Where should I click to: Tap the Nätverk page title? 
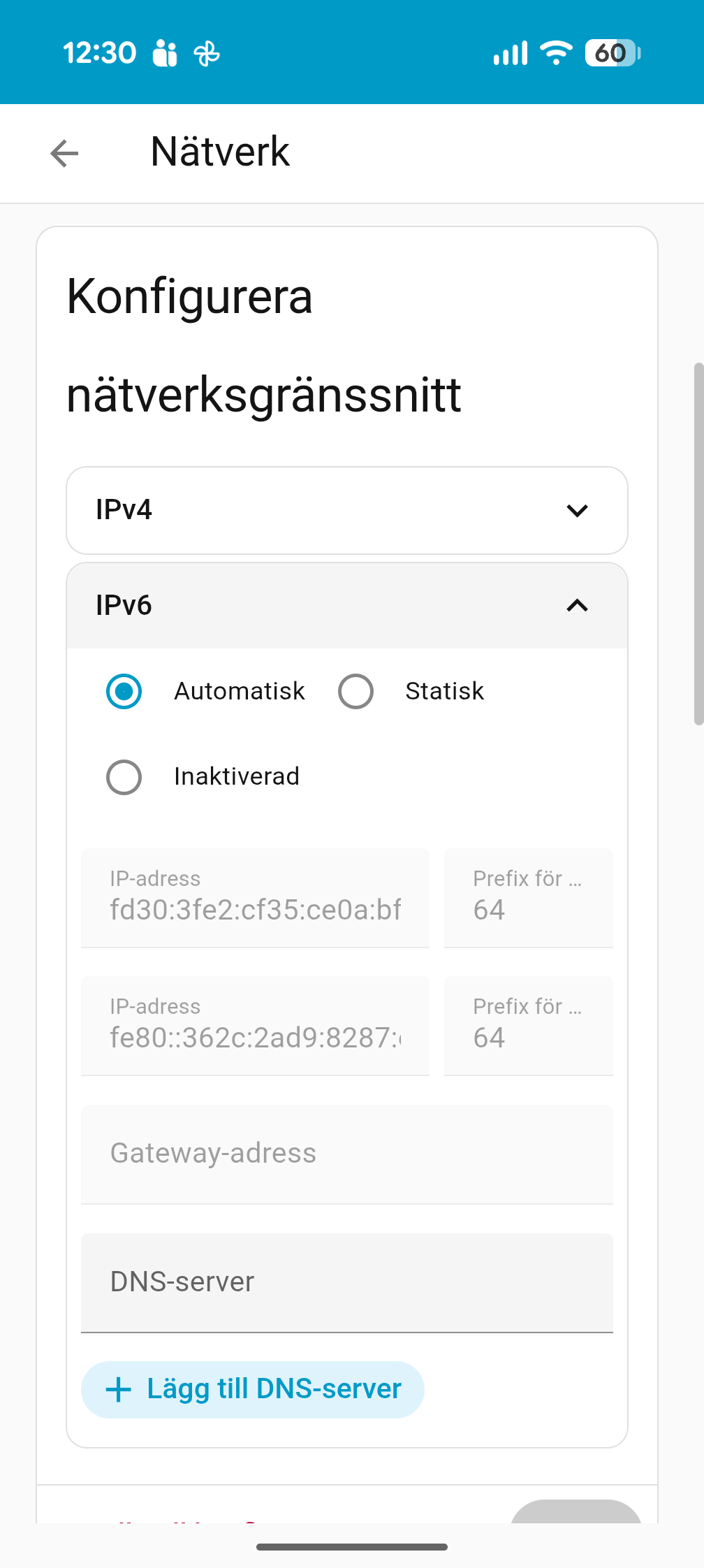pyautogui.click(x=220, y=152)
